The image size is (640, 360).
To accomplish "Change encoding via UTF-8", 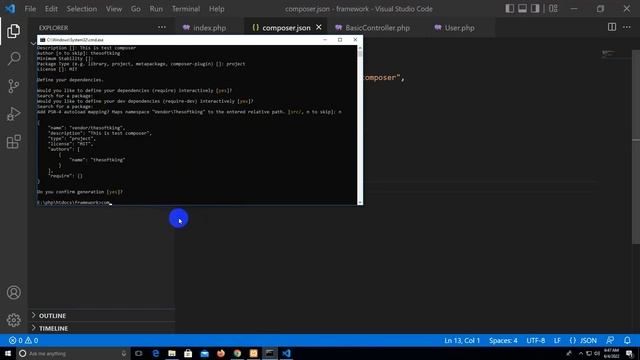I will coord(536,340).
